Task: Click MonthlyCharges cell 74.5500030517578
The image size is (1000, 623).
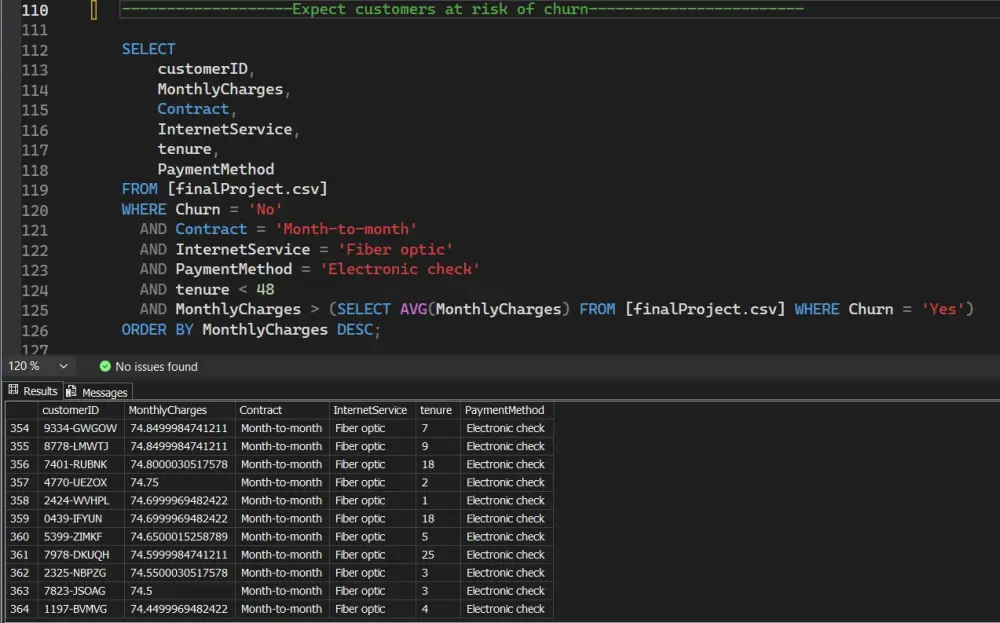Action: (179, 573)
